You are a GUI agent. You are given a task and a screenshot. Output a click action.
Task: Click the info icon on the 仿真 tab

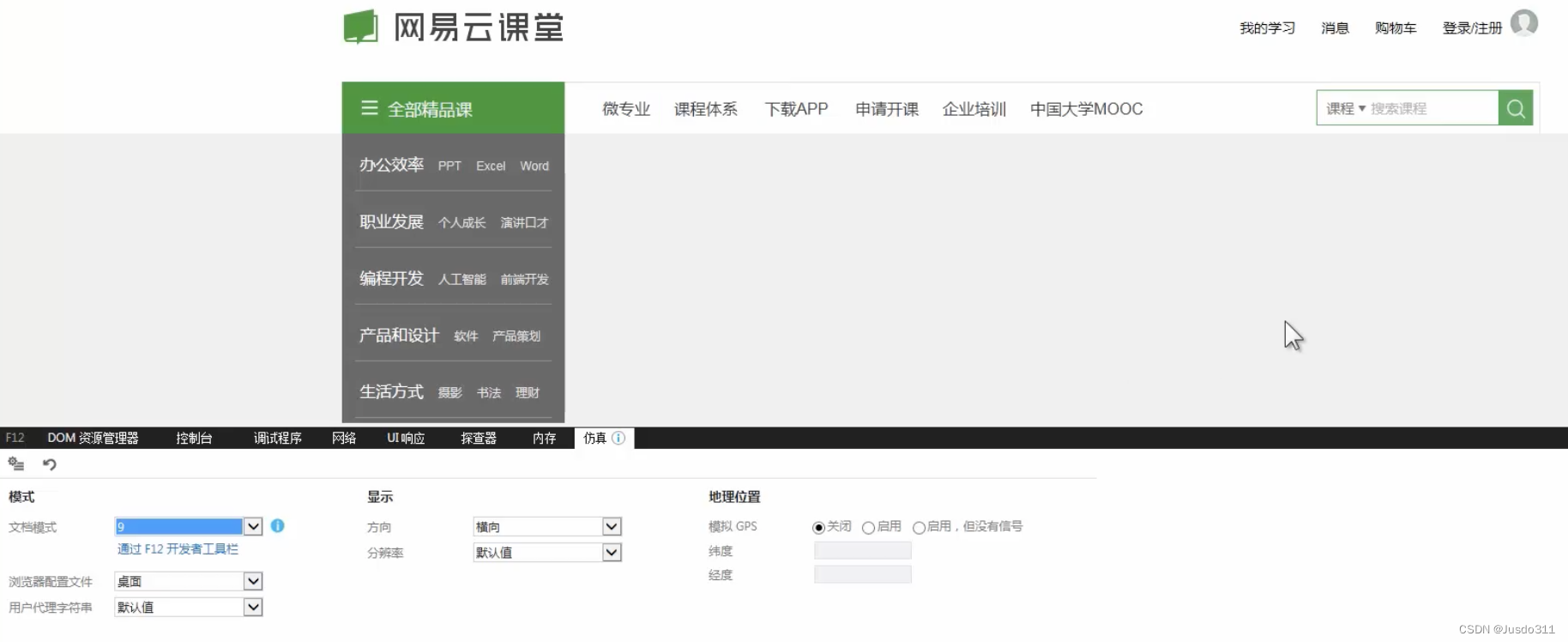pos(618,438)
